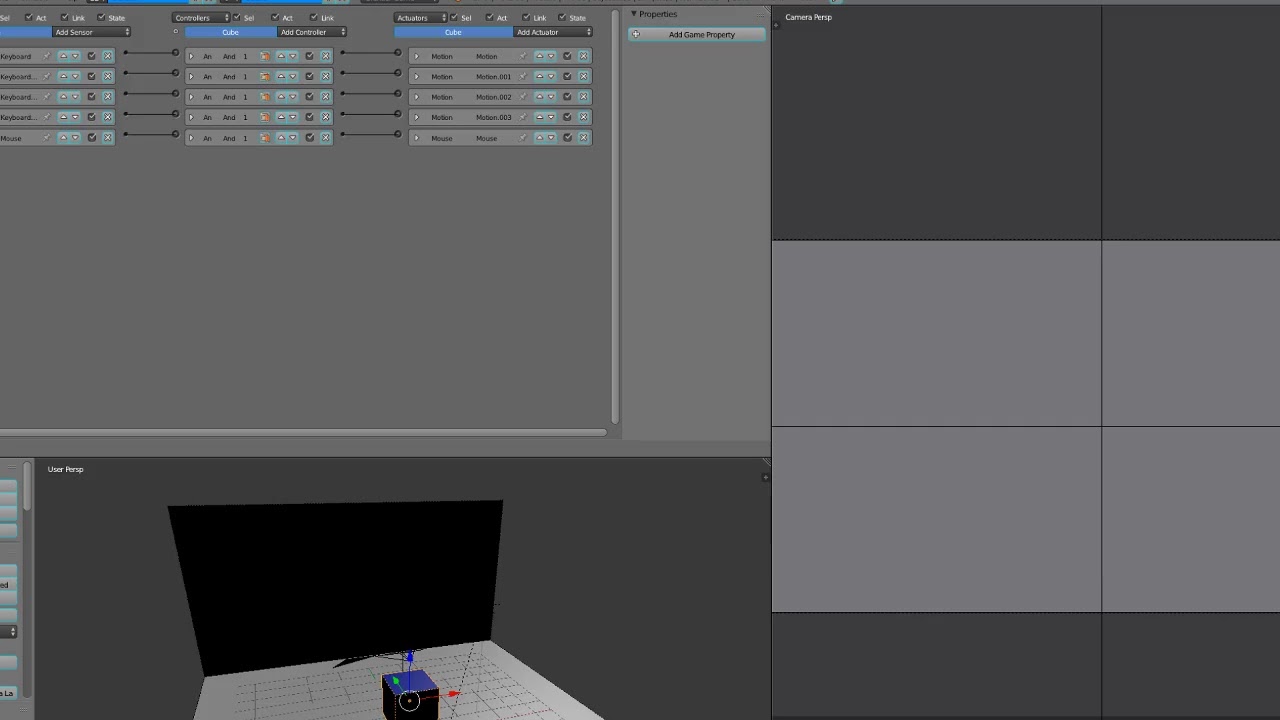Viewport: 1280px width, 720px height.
Task: Pin the Motion.001 actuator
Action: point(523,77)
